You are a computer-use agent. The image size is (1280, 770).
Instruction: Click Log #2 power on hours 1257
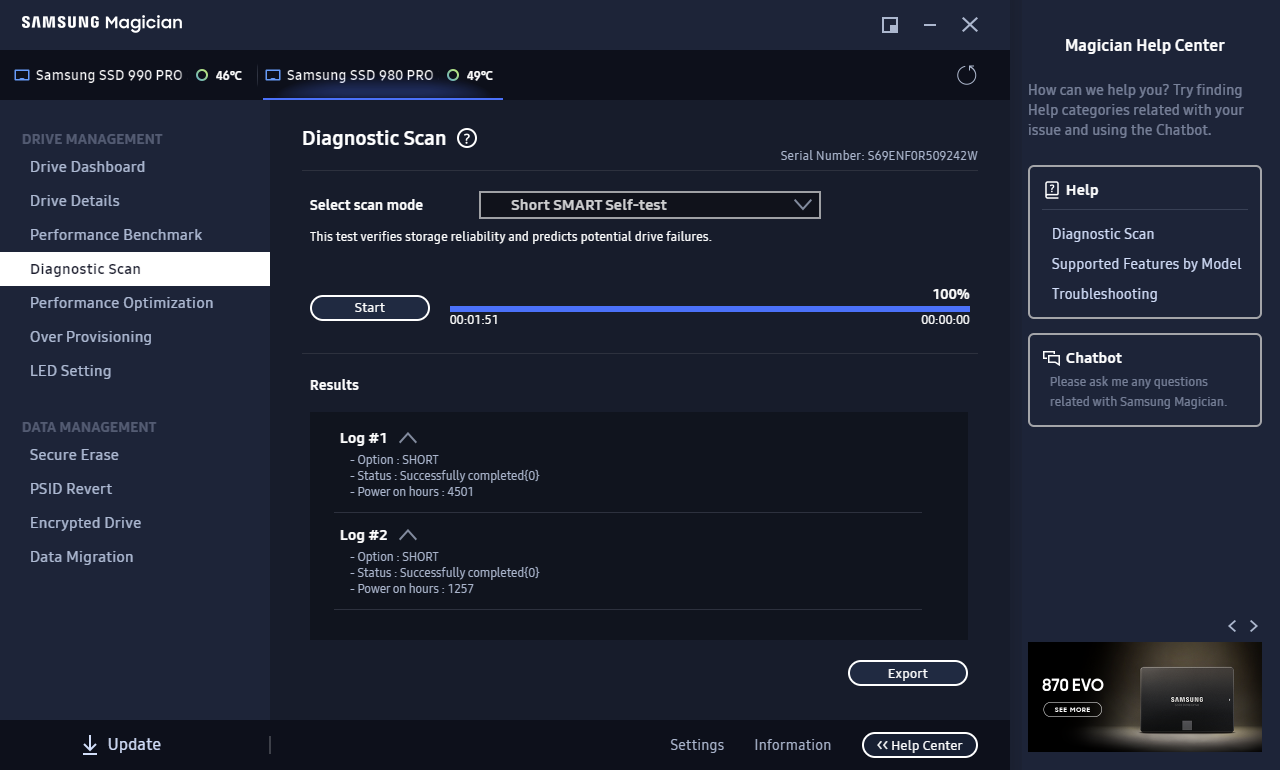pyautogui.click(x=412, y=589)
